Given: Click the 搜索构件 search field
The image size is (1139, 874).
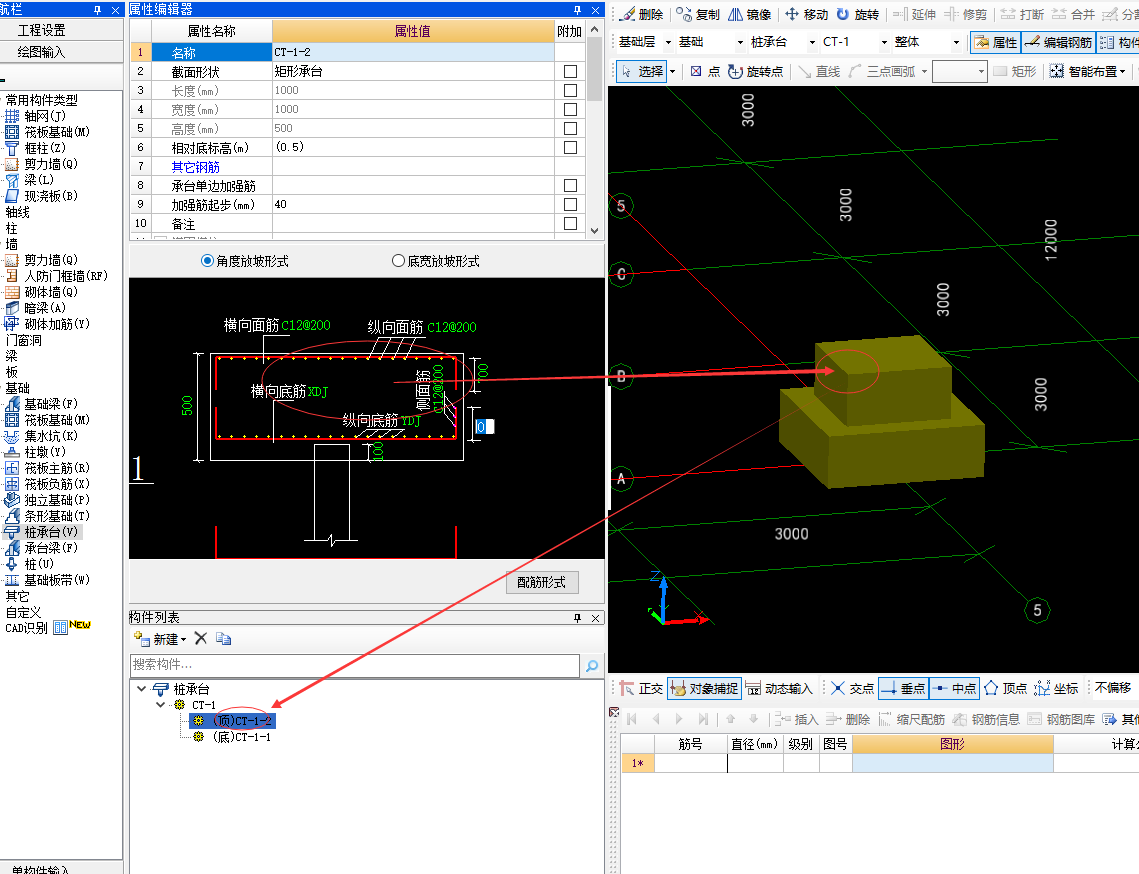Looking at the screenshot, I should pos(355,665).
